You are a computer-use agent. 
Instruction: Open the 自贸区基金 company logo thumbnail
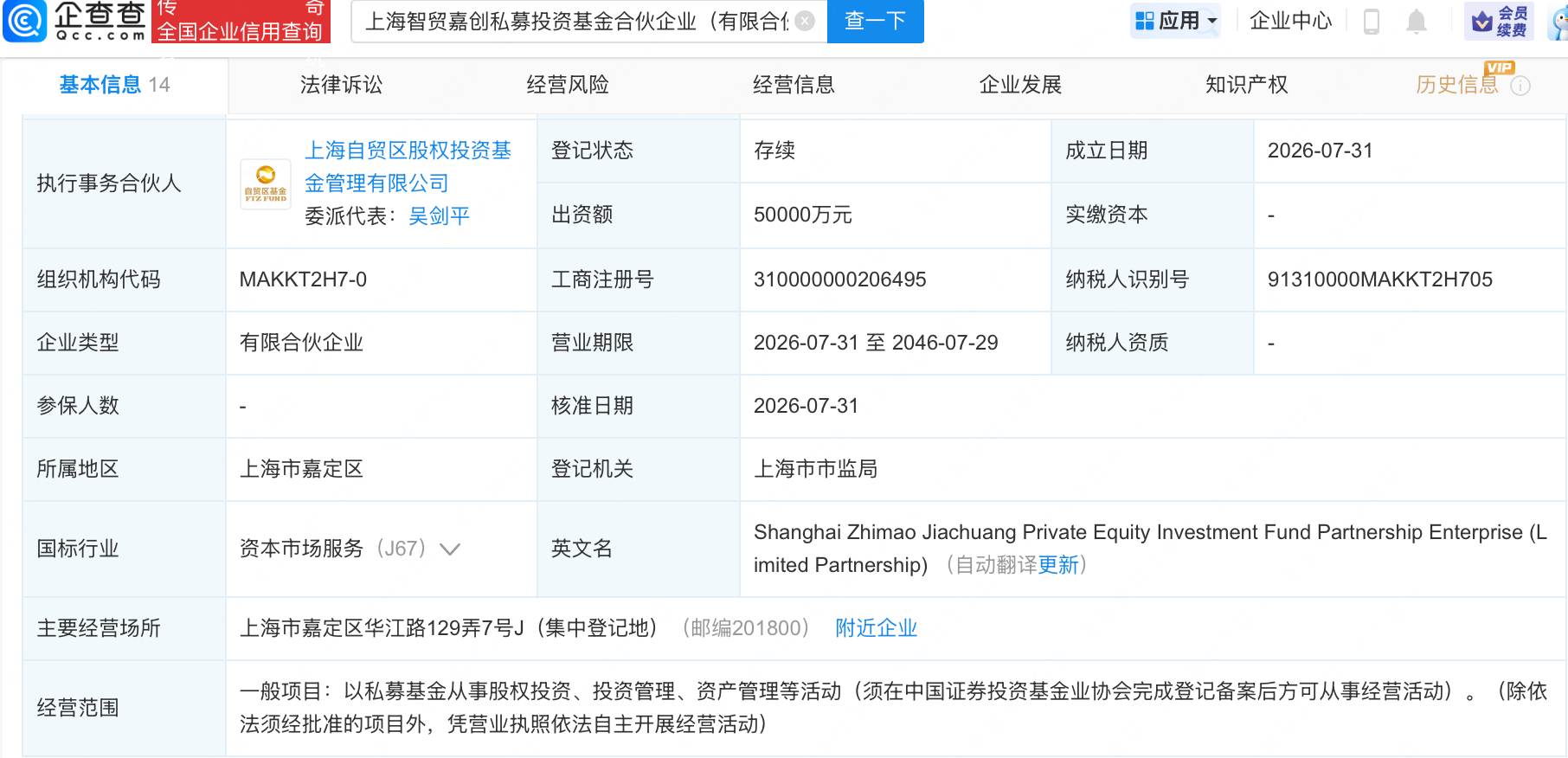coord(266,183)
